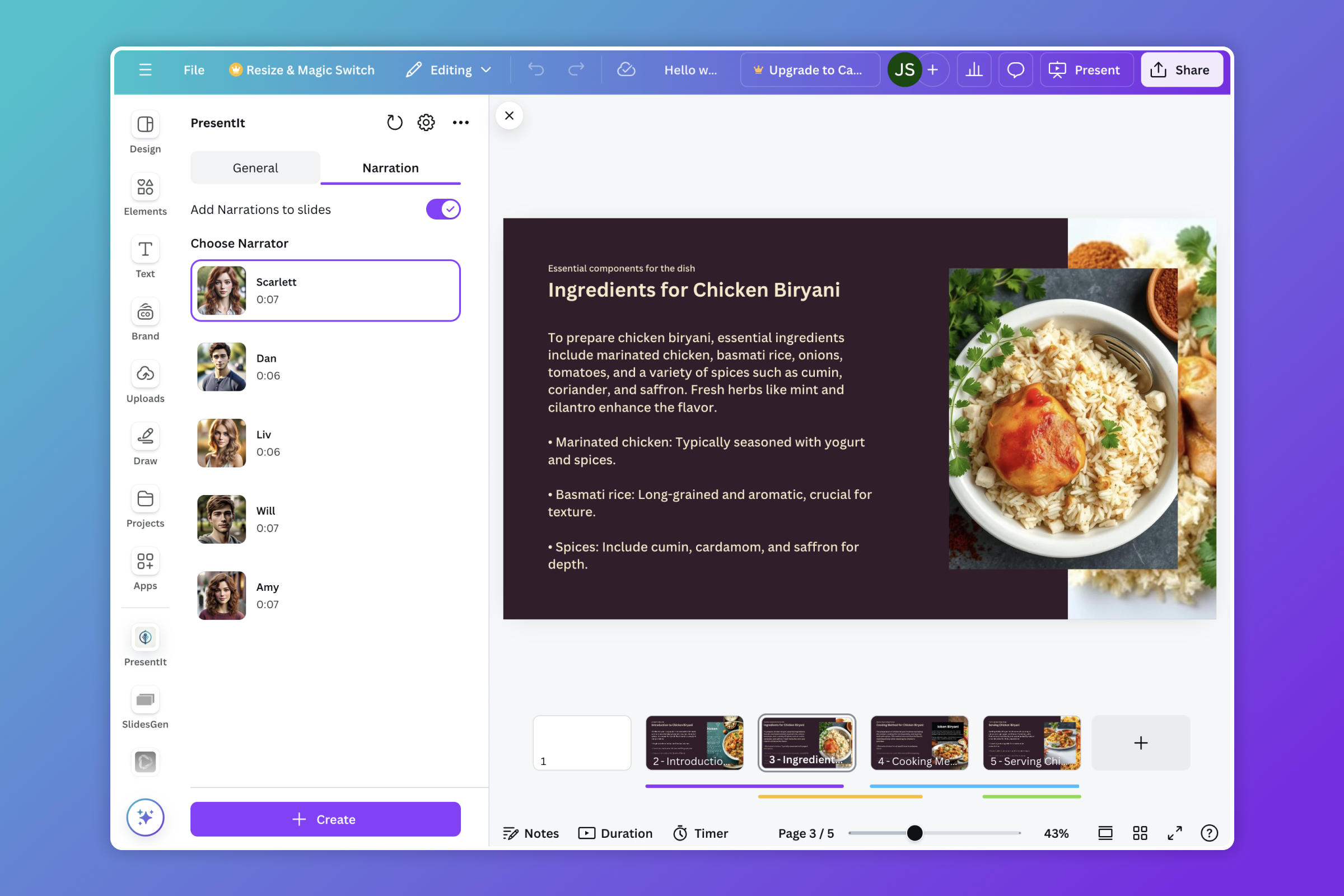Switch to the General tab
This screenshot has height=896, width=1344.
click(255, 168)
